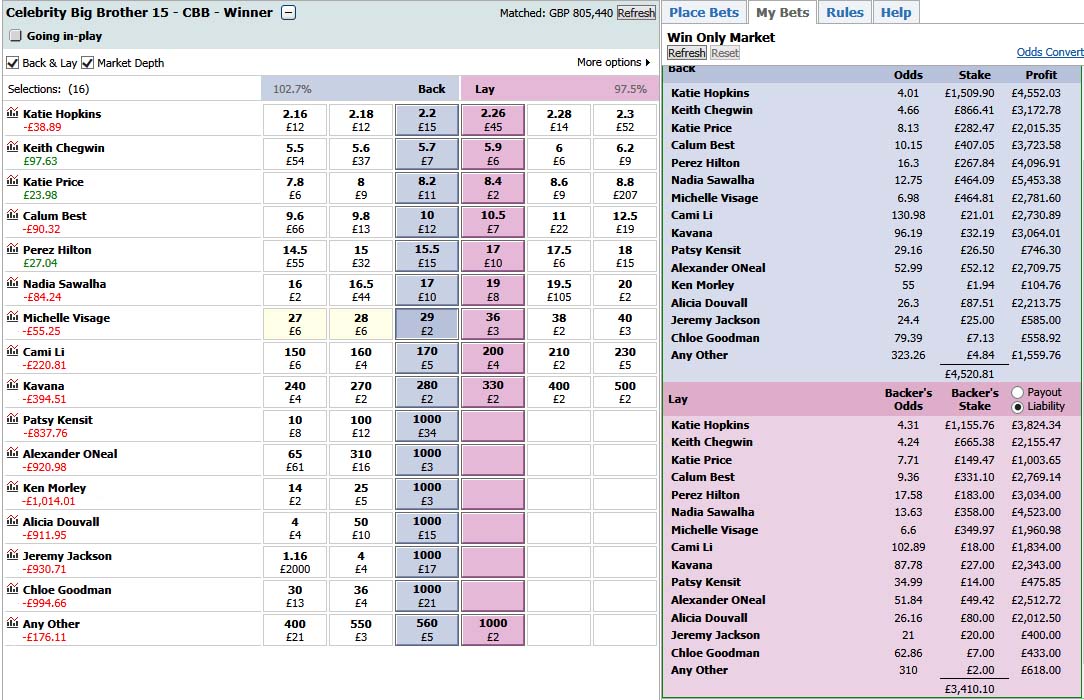The height and width of the screenshot is (700, 1084).
Task: Switch to the Place Bets tab
Action: tap(704, 12)
